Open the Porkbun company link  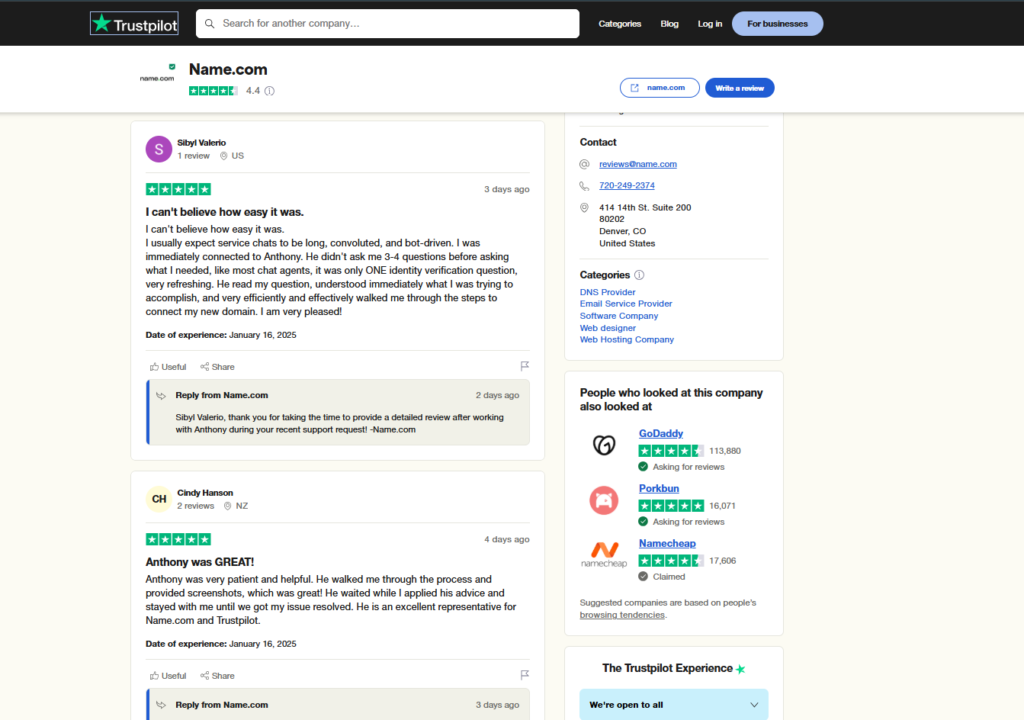tap(659, 488)
